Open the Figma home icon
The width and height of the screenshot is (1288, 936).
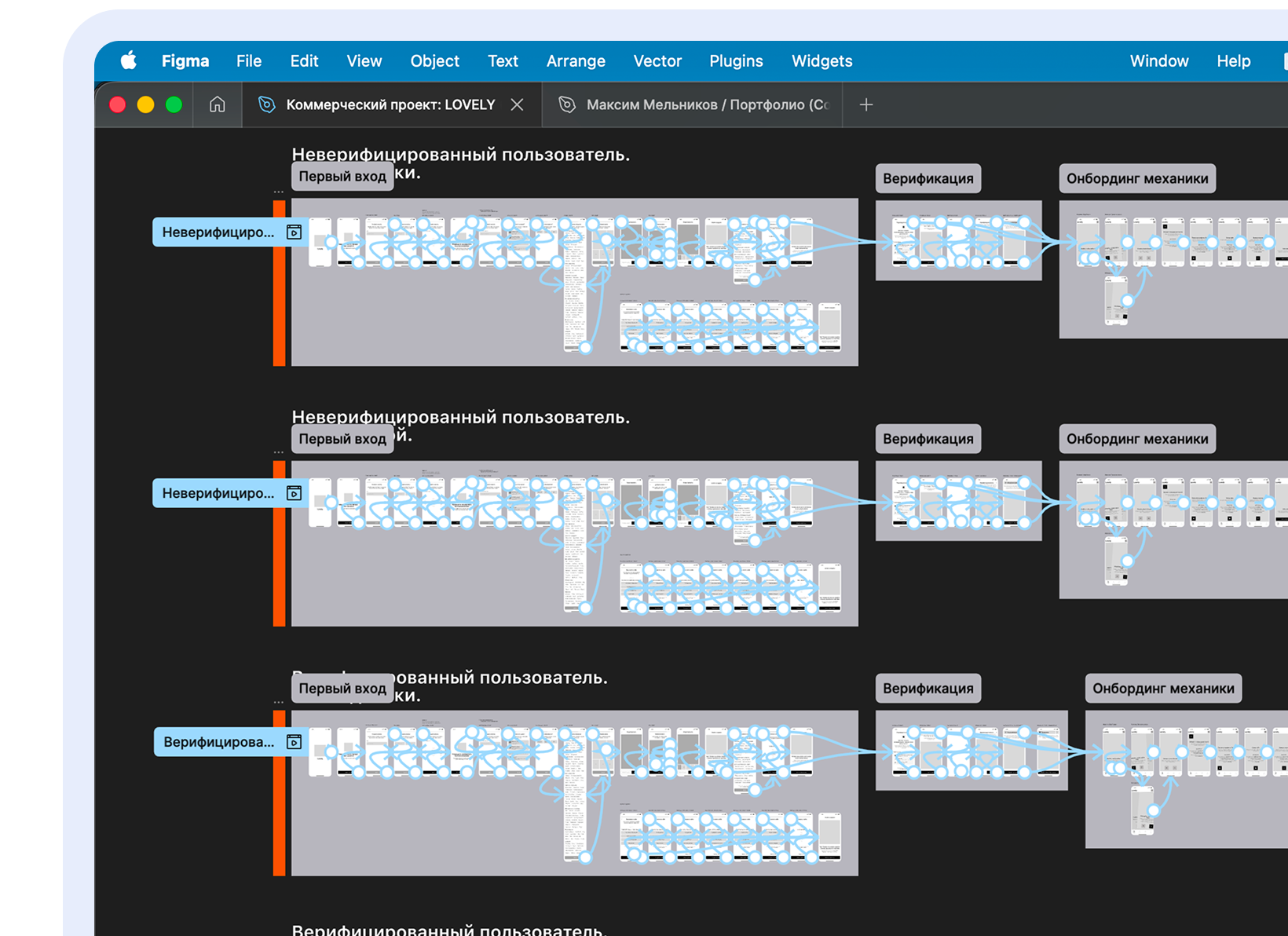coord(217,104)
